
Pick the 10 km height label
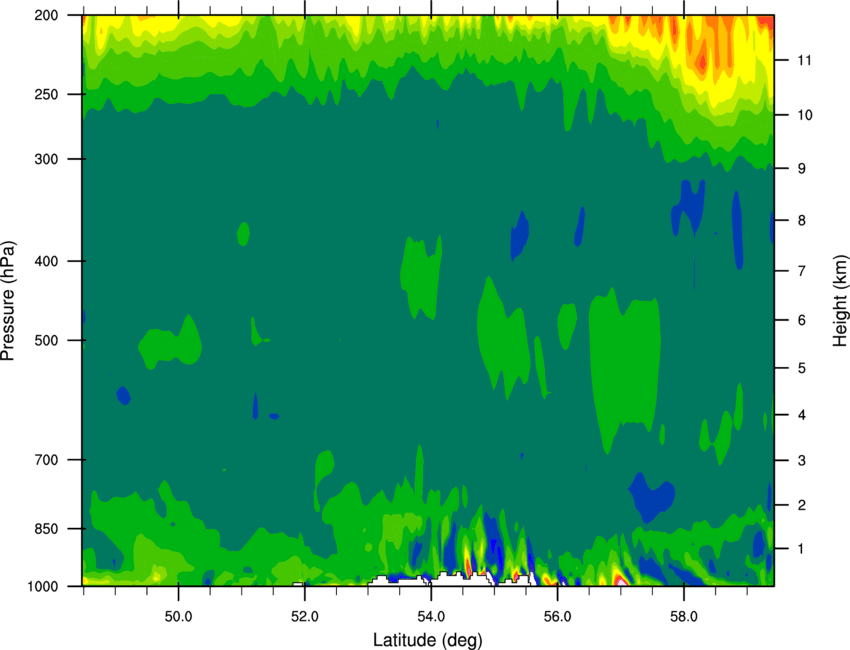pos(805,115)
